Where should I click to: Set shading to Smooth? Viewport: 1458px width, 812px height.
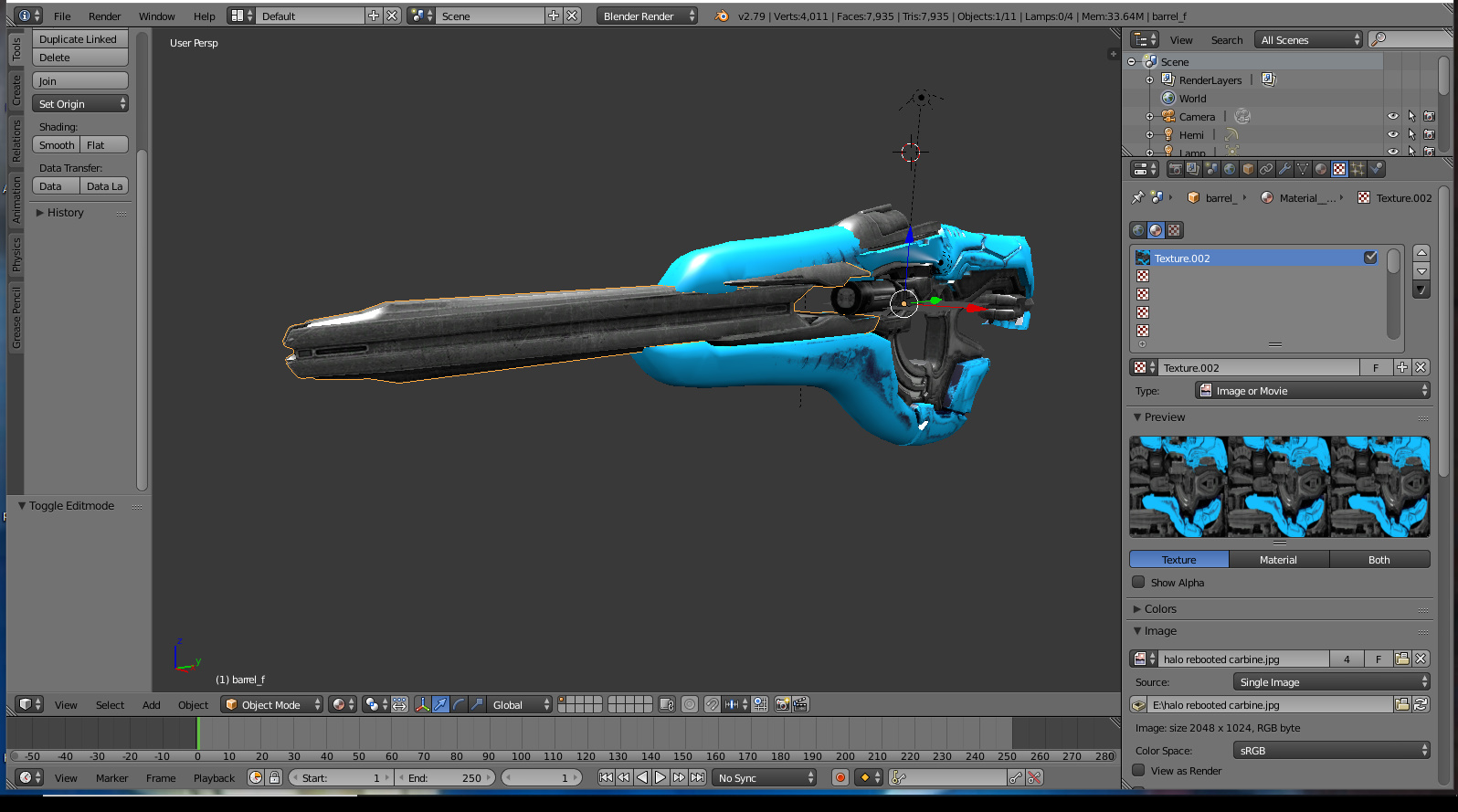pos(57,144)
